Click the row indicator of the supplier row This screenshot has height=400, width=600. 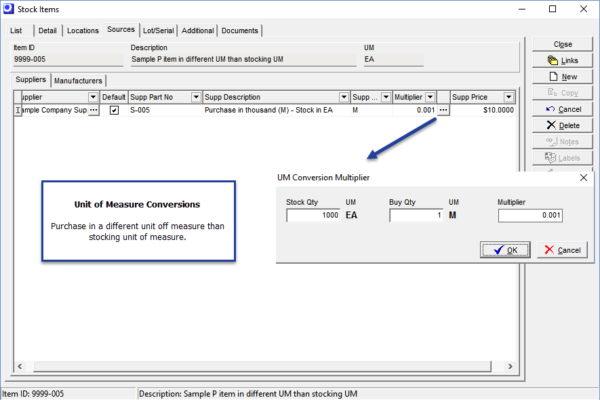pyautogui.click(x=18, y=110)
